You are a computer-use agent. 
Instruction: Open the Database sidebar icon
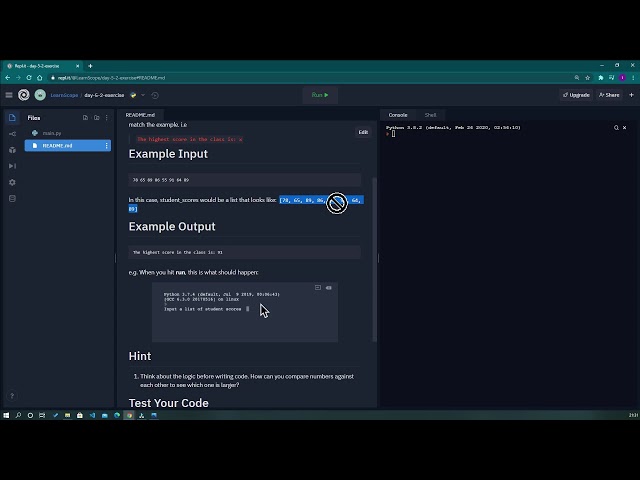coord(12,199)
